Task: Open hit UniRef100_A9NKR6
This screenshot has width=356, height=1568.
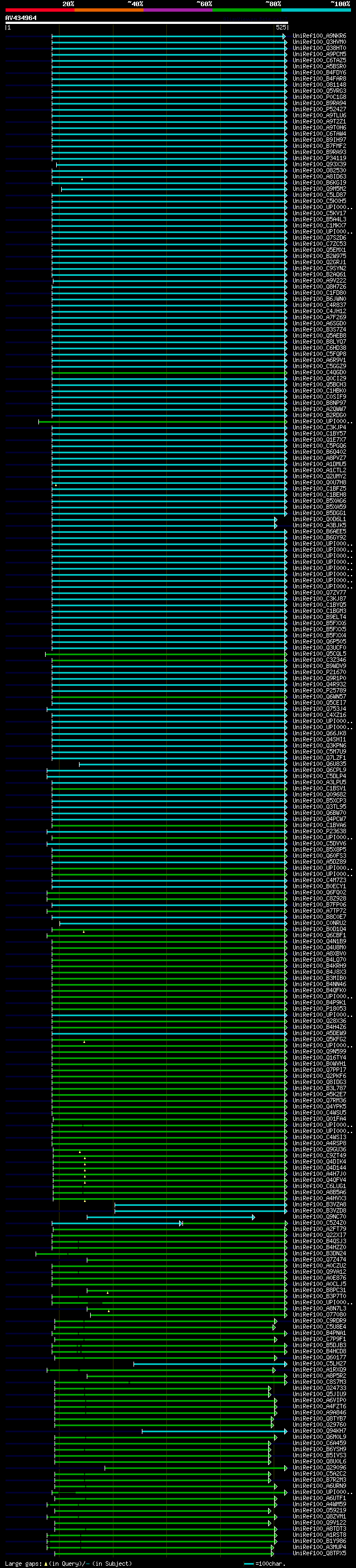Action: click(x=319, y=36)
